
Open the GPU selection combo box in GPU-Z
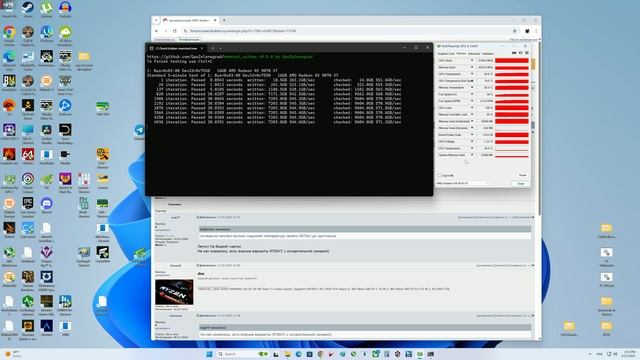462,183
